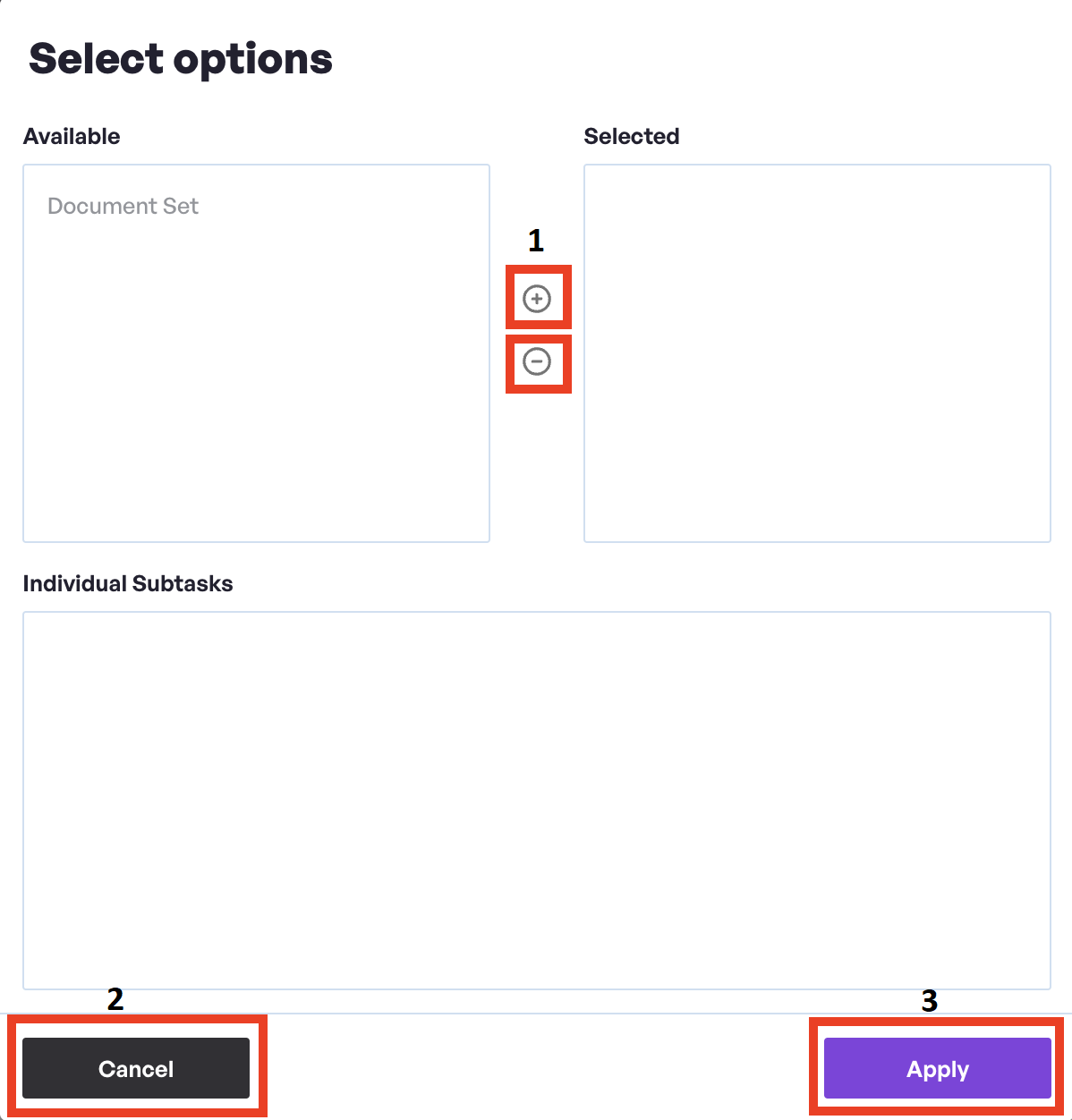
Task: Click the plus icon to add option
Action: pyautogui.click(x=537, y=299)
